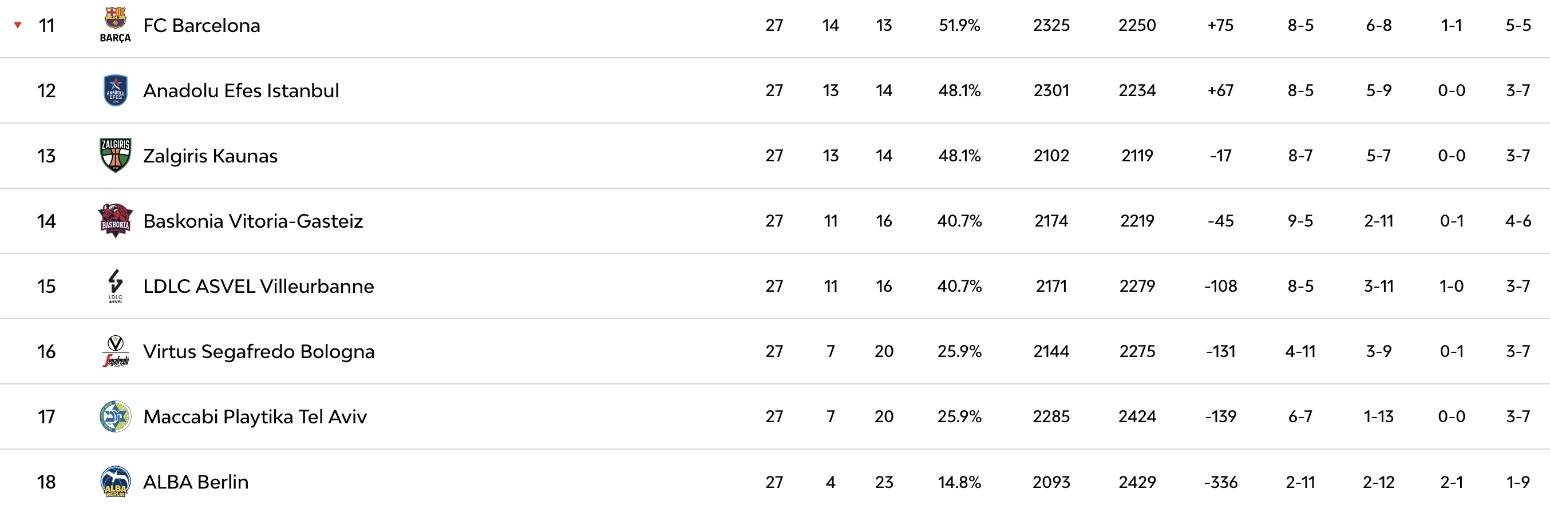Click the Anadolu Efes Istanbul logo
Image resolution: width=1550 pixels, height=508 pixels.
[x=115, y=90]
